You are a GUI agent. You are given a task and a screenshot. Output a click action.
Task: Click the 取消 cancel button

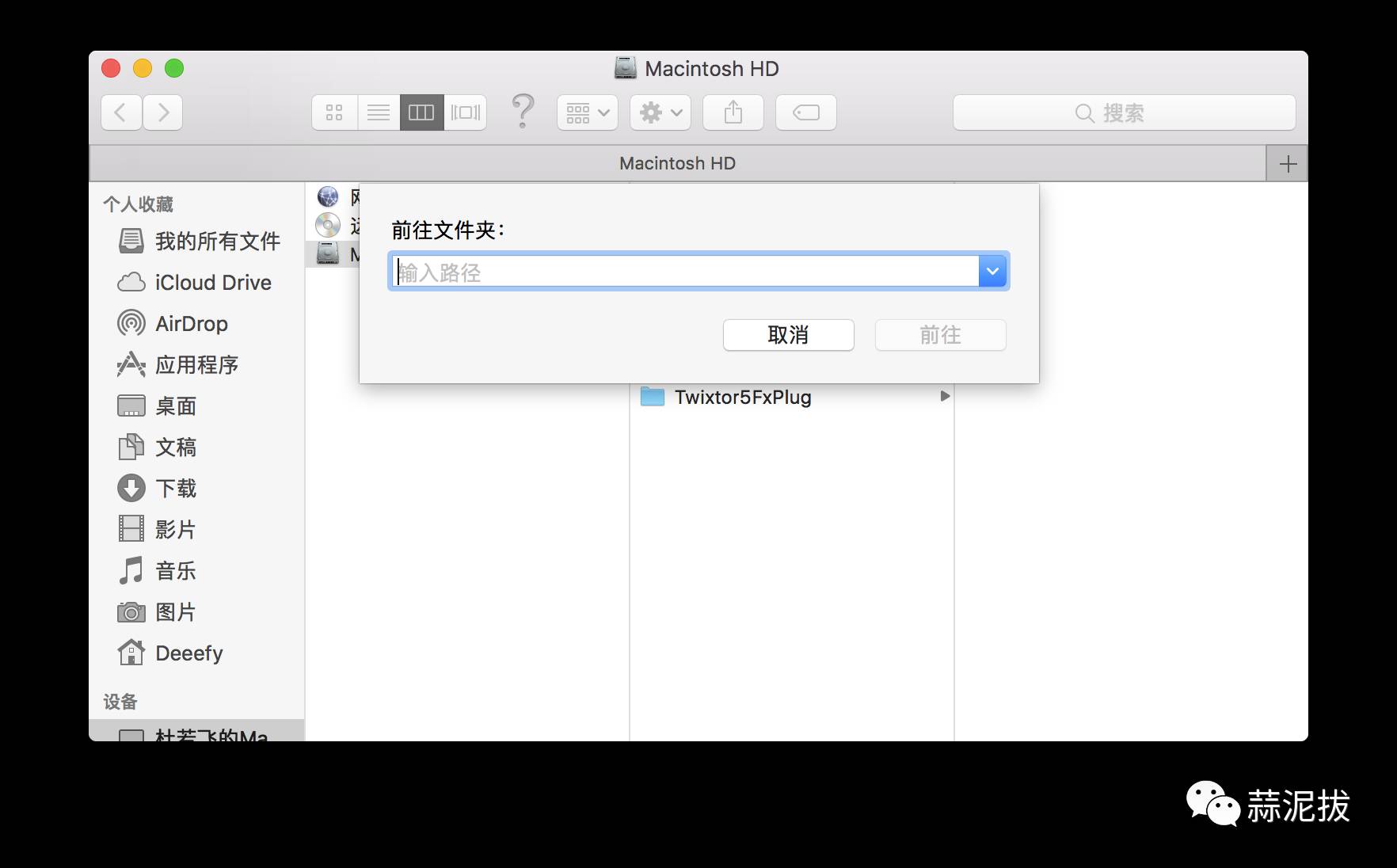(x=788, y=335)
